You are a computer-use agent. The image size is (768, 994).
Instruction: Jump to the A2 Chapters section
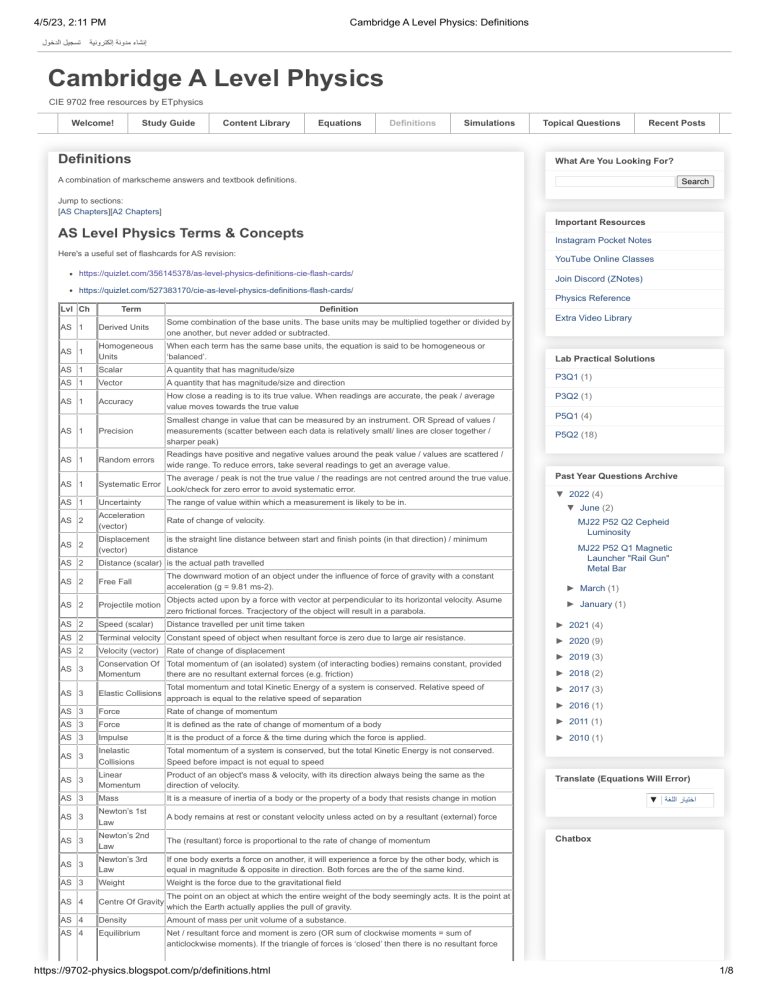point(136,212)
